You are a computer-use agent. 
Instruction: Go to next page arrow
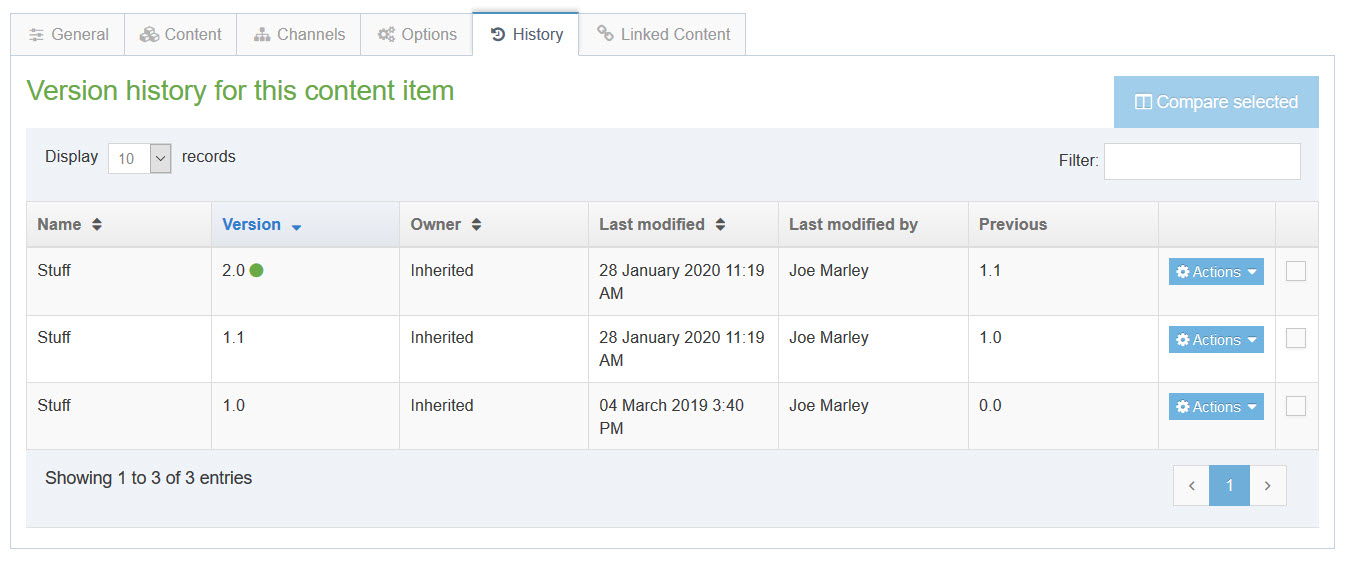(x=1268, y=486)
